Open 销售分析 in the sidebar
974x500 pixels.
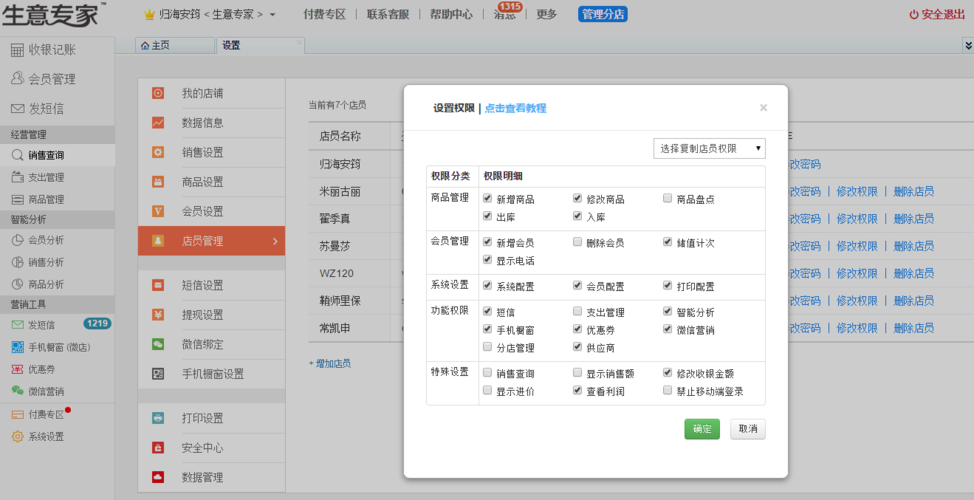click(38, 262)
